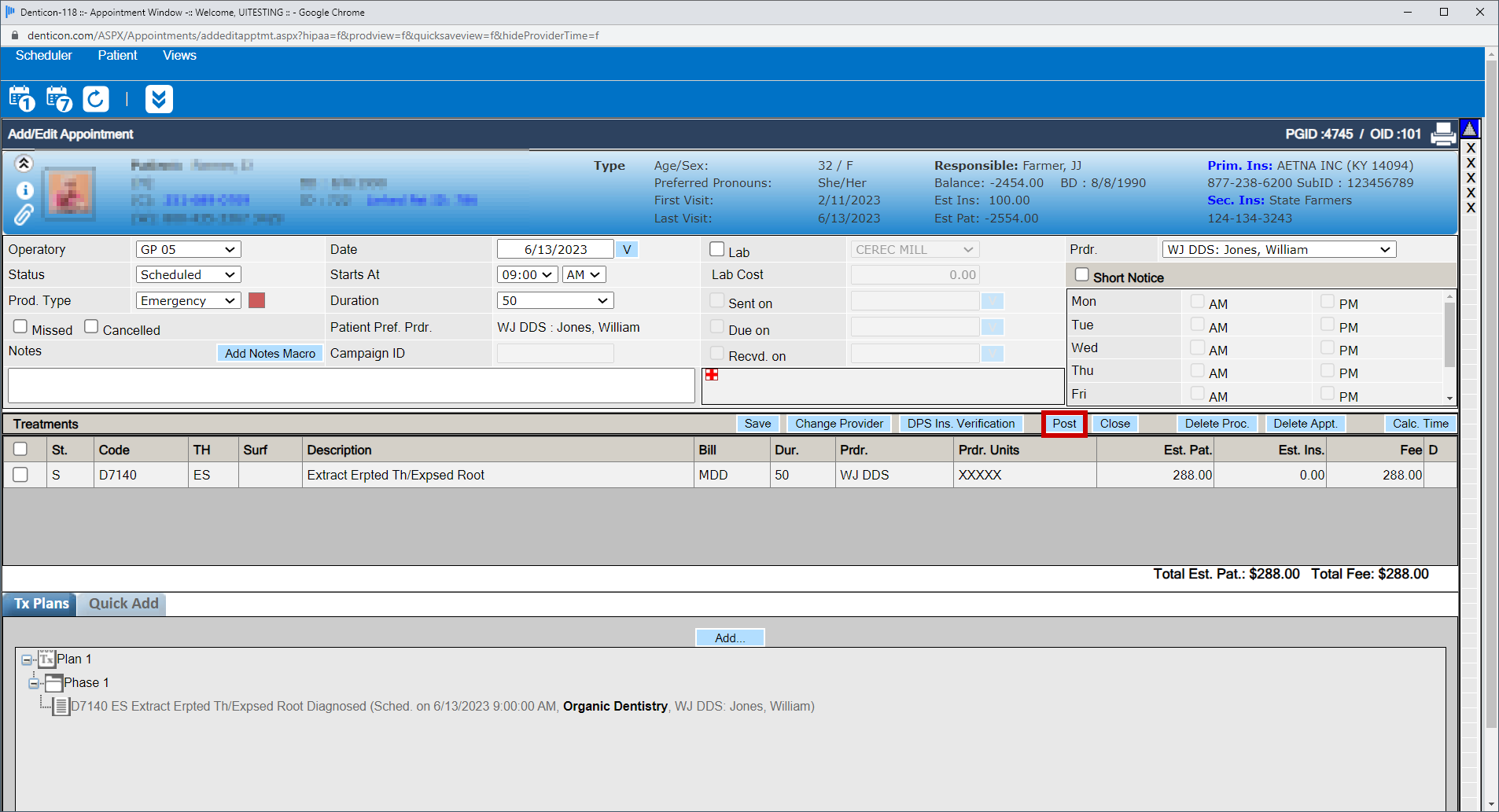Toggle the Lab checkbox
Image resolution: width=1499 pixels, height=812 pixels.
point(716,249)
